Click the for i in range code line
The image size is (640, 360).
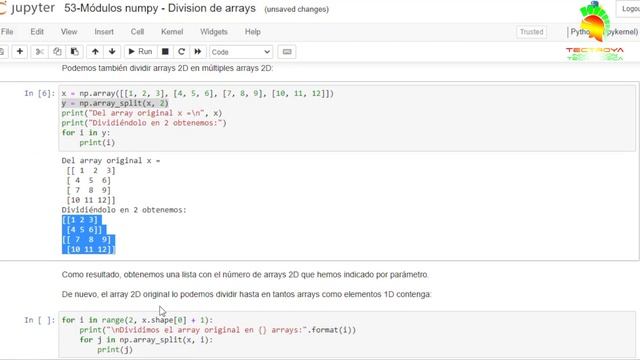pyautogui.click(x=137, y=320)
